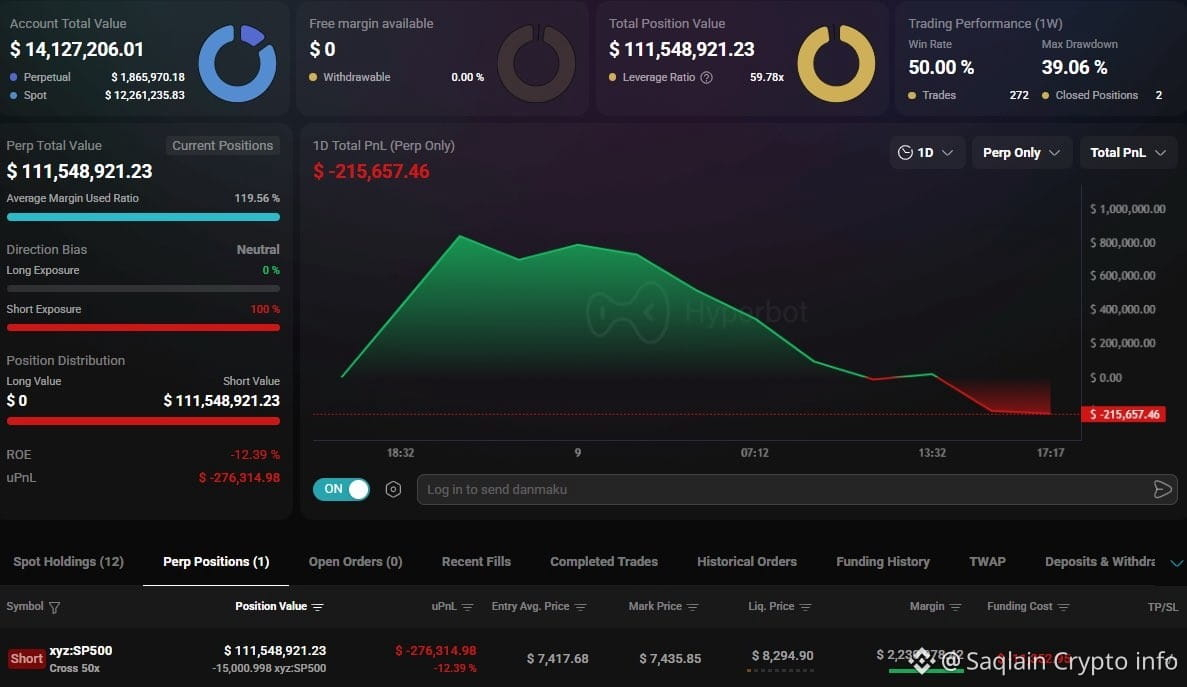Image resolution: width=1187 pixels, height=687 pixels.
Task: Click the Current Positions button
Action: (x=223, y=145)
